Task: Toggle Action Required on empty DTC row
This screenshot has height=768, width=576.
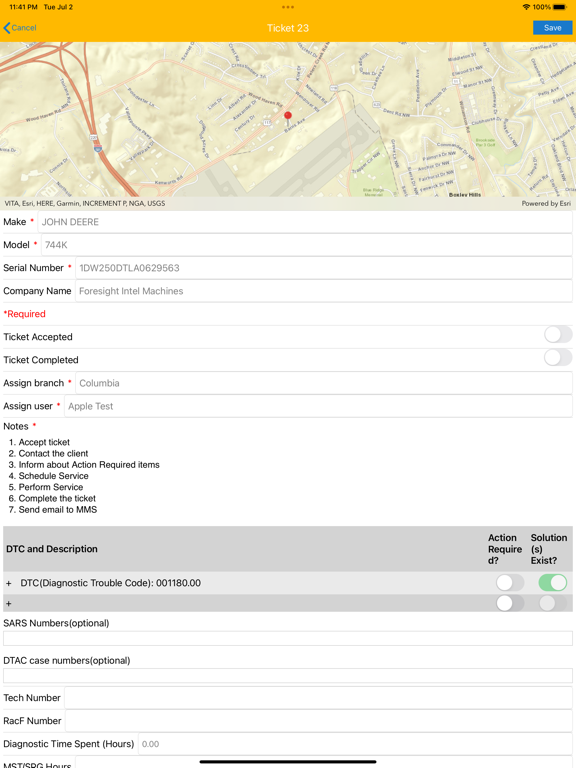Action: (510, 603)
